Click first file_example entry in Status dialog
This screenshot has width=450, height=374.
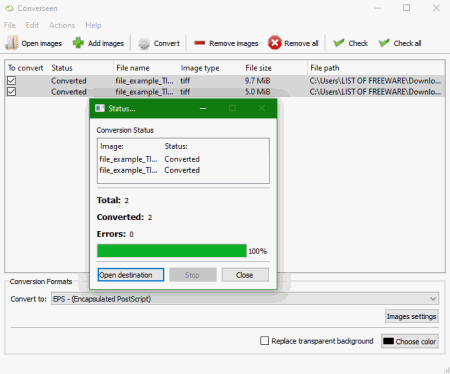pyautogui.click(x=128, y=159)
